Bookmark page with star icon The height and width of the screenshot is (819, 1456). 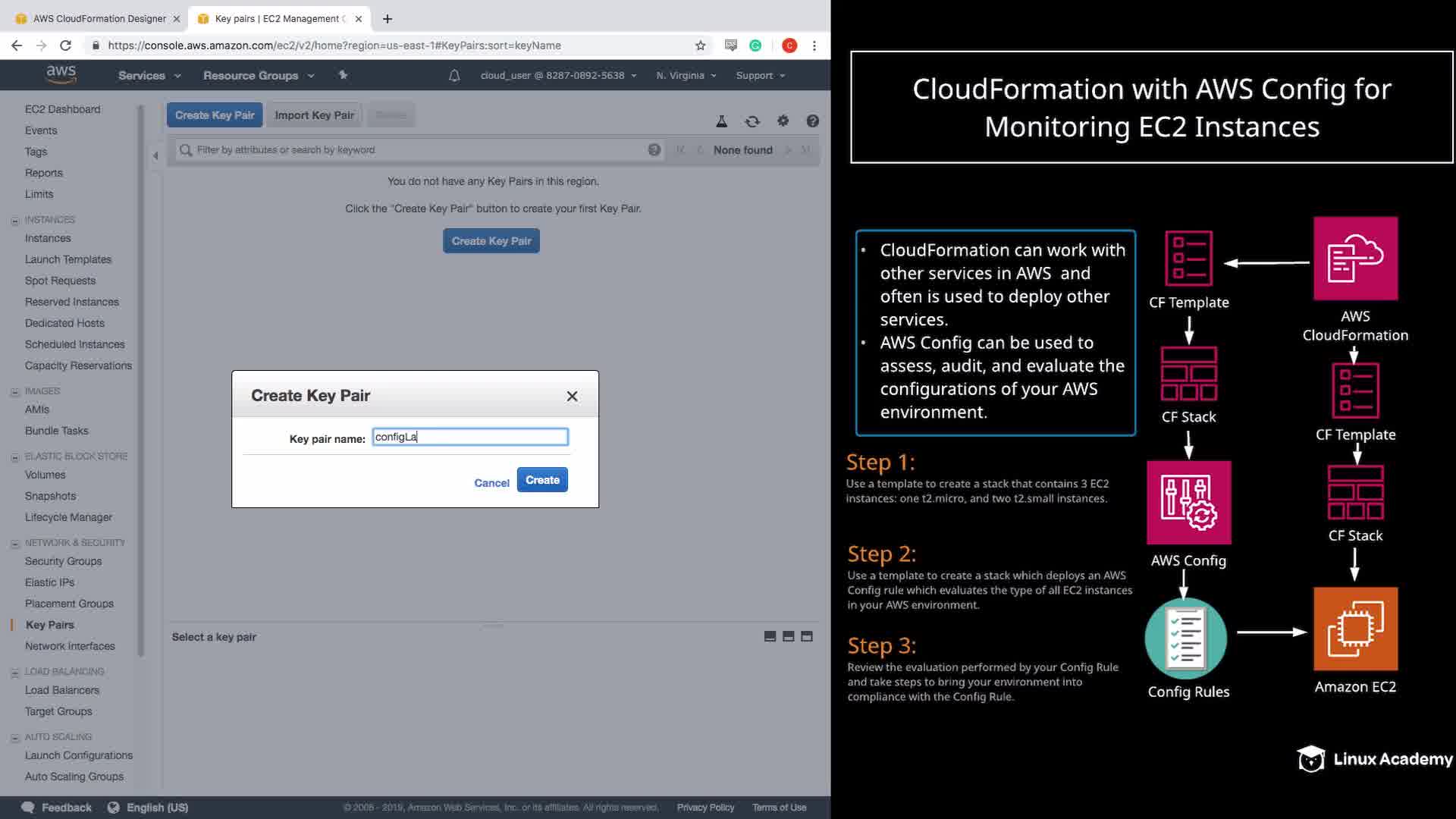tap(700, 45)
